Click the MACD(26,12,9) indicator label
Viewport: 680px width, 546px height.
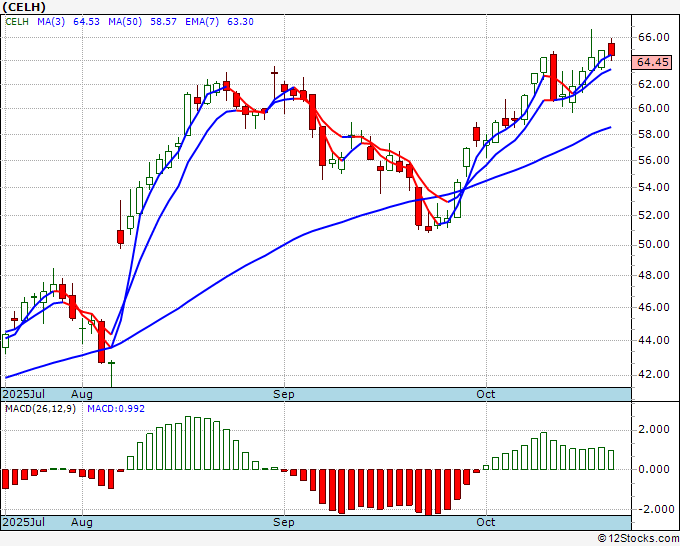(x=40, y=409)
